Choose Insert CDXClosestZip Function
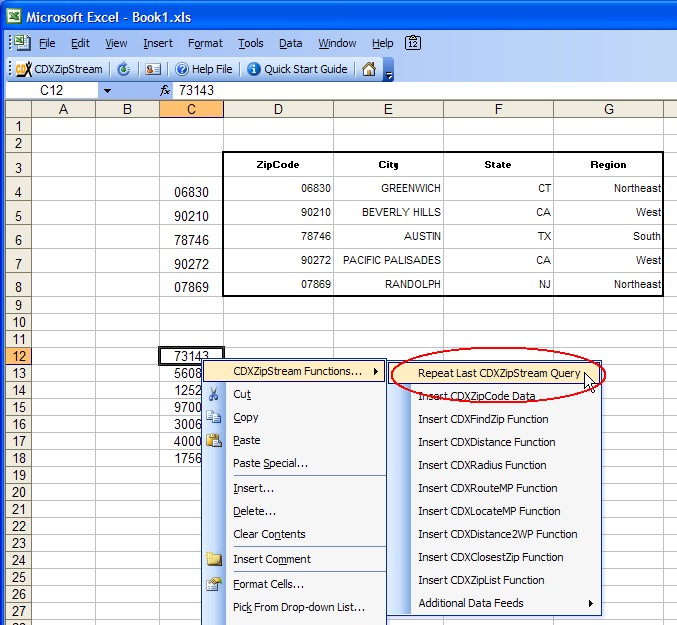Viewport: 677px width, 625px height. tap(494, 557)
